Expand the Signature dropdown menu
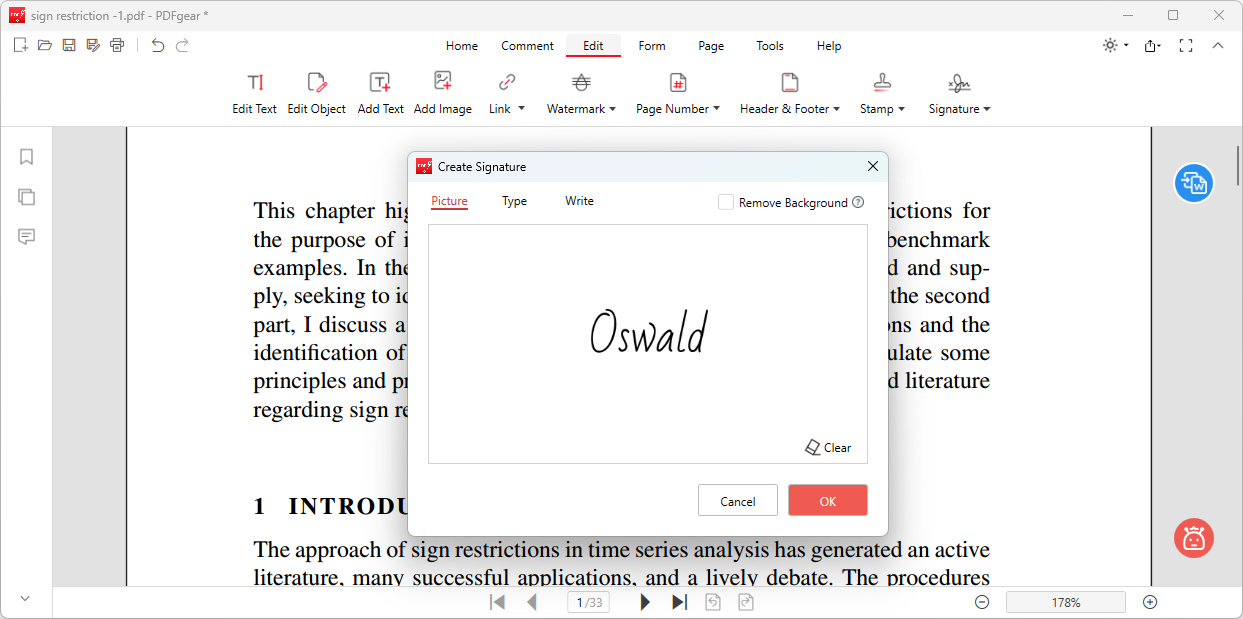1243x619 pixels. point(959,93)
